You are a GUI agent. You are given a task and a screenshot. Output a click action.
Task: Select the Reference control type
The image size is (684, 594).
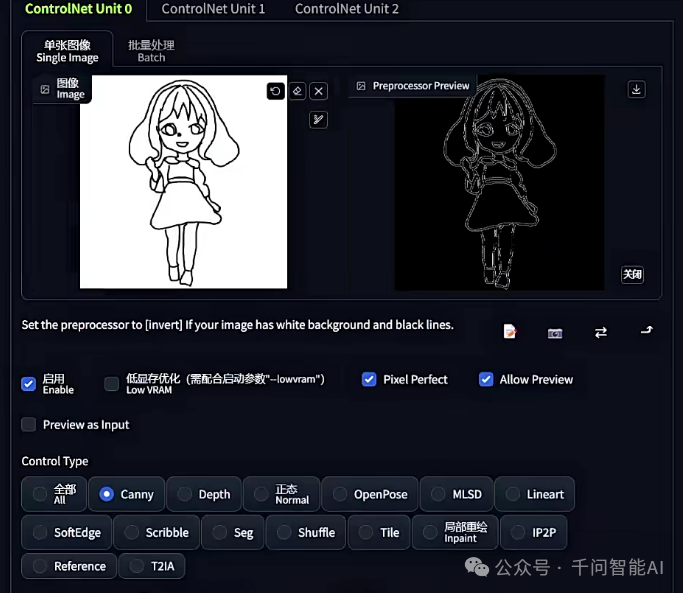69,566
